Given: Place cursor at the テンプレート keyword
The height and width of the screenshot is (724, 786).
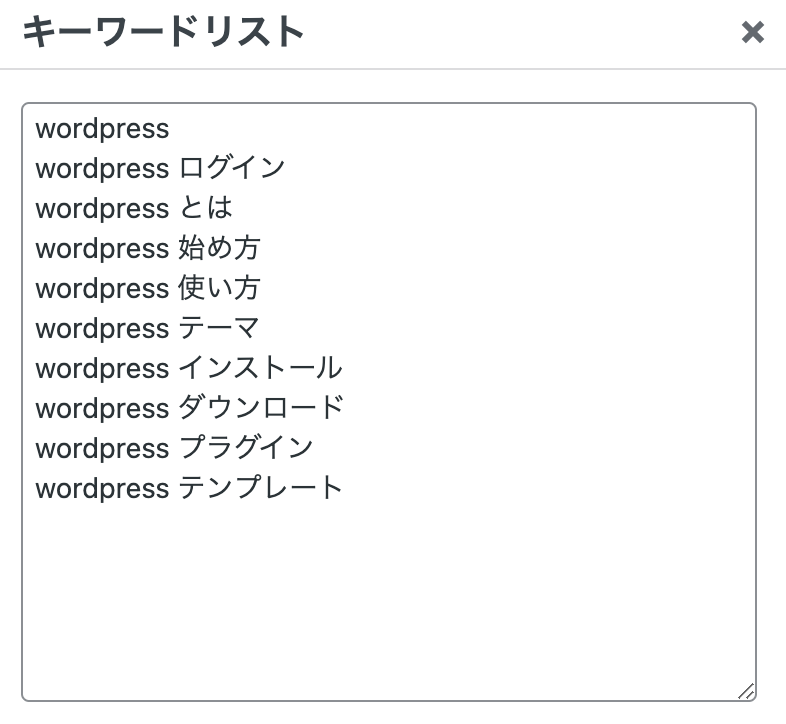Looking at the screenshot, I should tap(260, 488).
